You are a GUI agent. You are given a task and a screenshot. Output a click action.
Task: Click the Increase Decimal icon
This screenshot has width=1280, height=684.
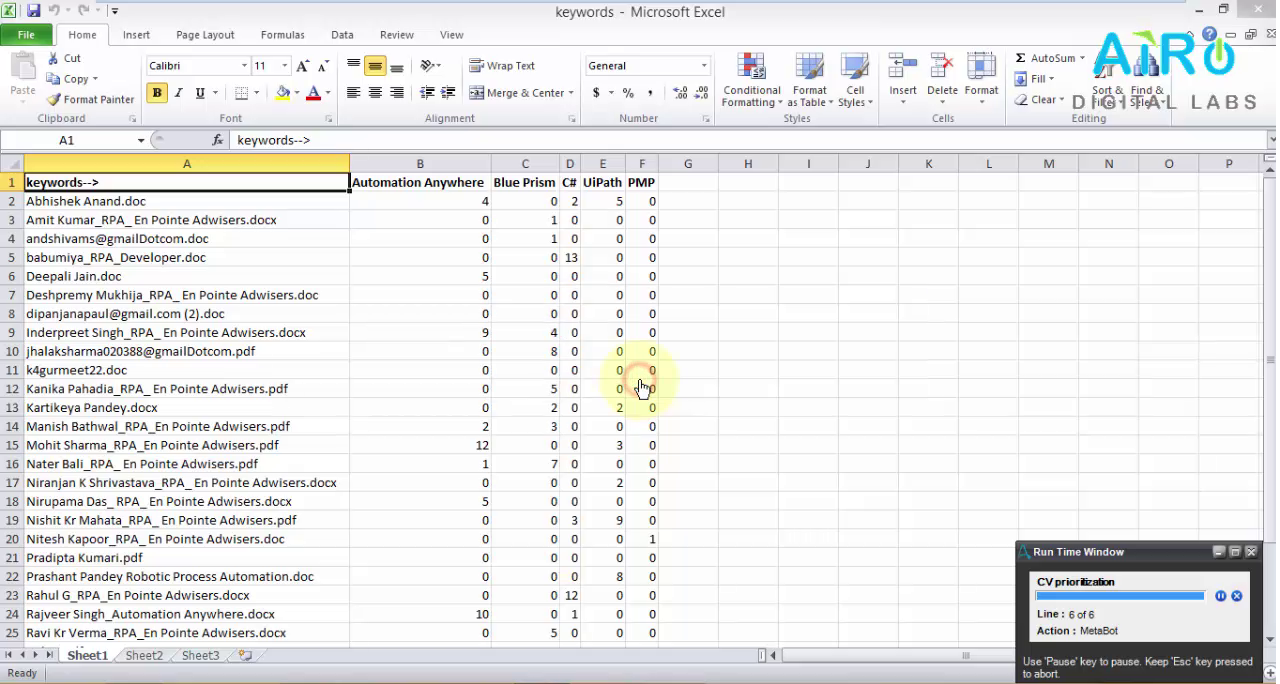tap(680, 93)
